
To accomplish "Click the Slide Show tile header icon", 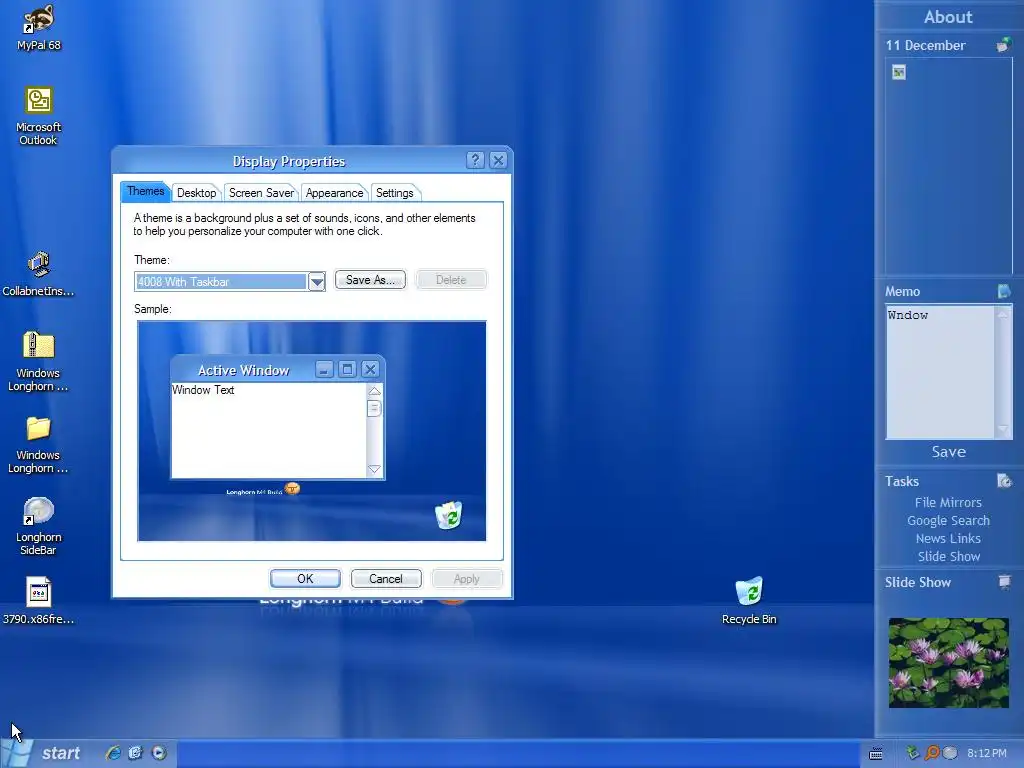I will coord(1004,581).
